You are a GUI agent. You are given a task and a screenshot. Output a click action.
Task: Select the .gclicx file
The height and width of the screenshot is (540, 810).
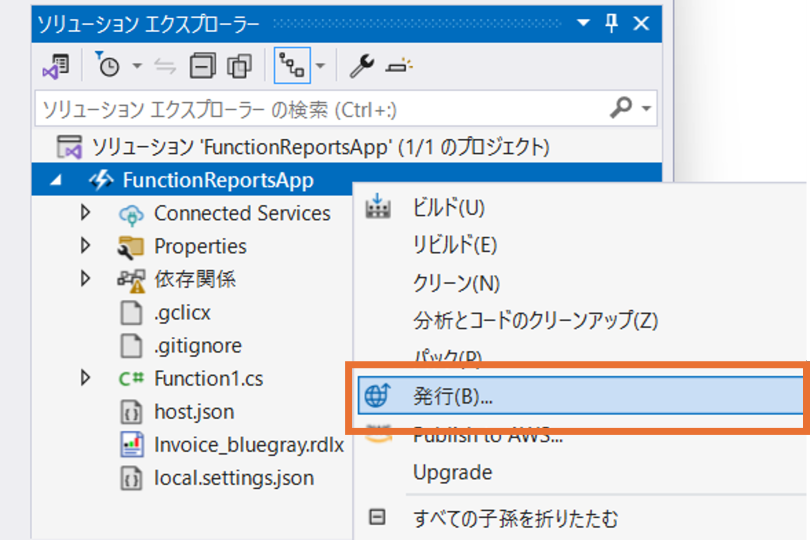tap(182, 312)
